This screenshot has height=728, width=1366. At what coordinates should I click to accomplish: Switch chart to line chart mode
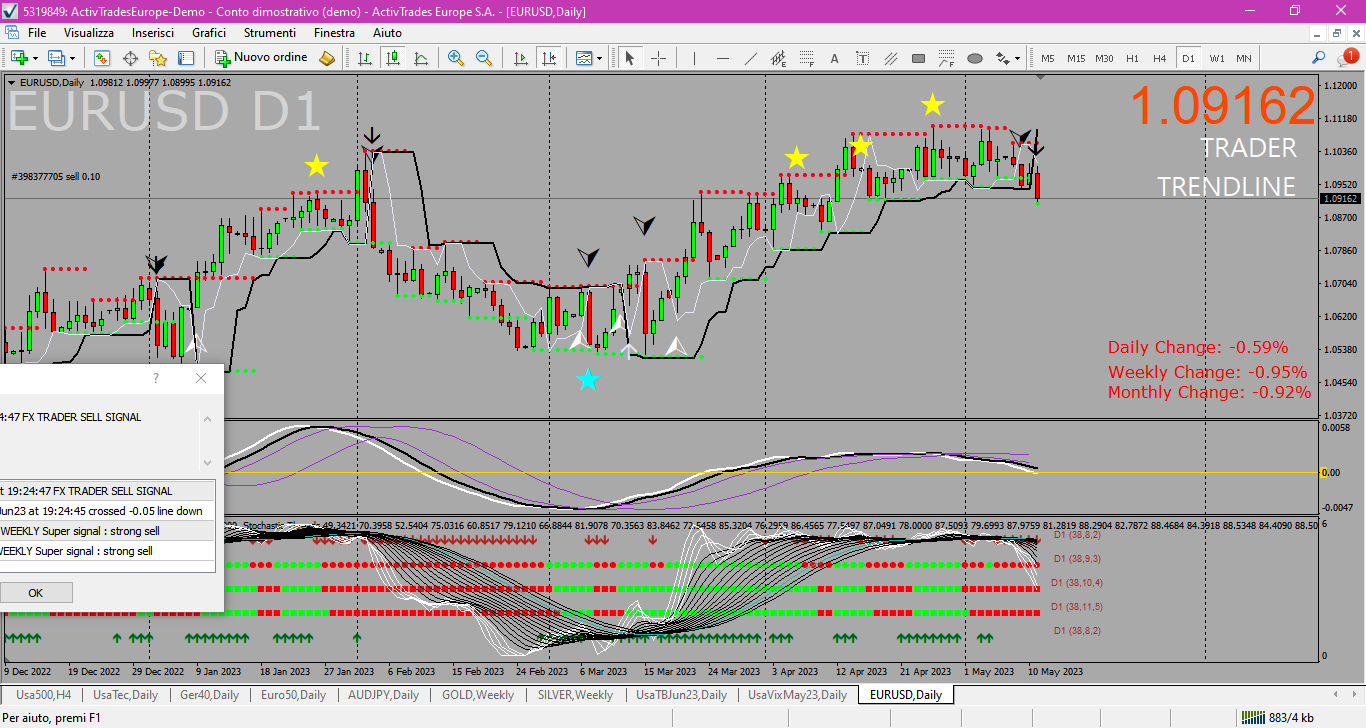click(x=421, y=58)
